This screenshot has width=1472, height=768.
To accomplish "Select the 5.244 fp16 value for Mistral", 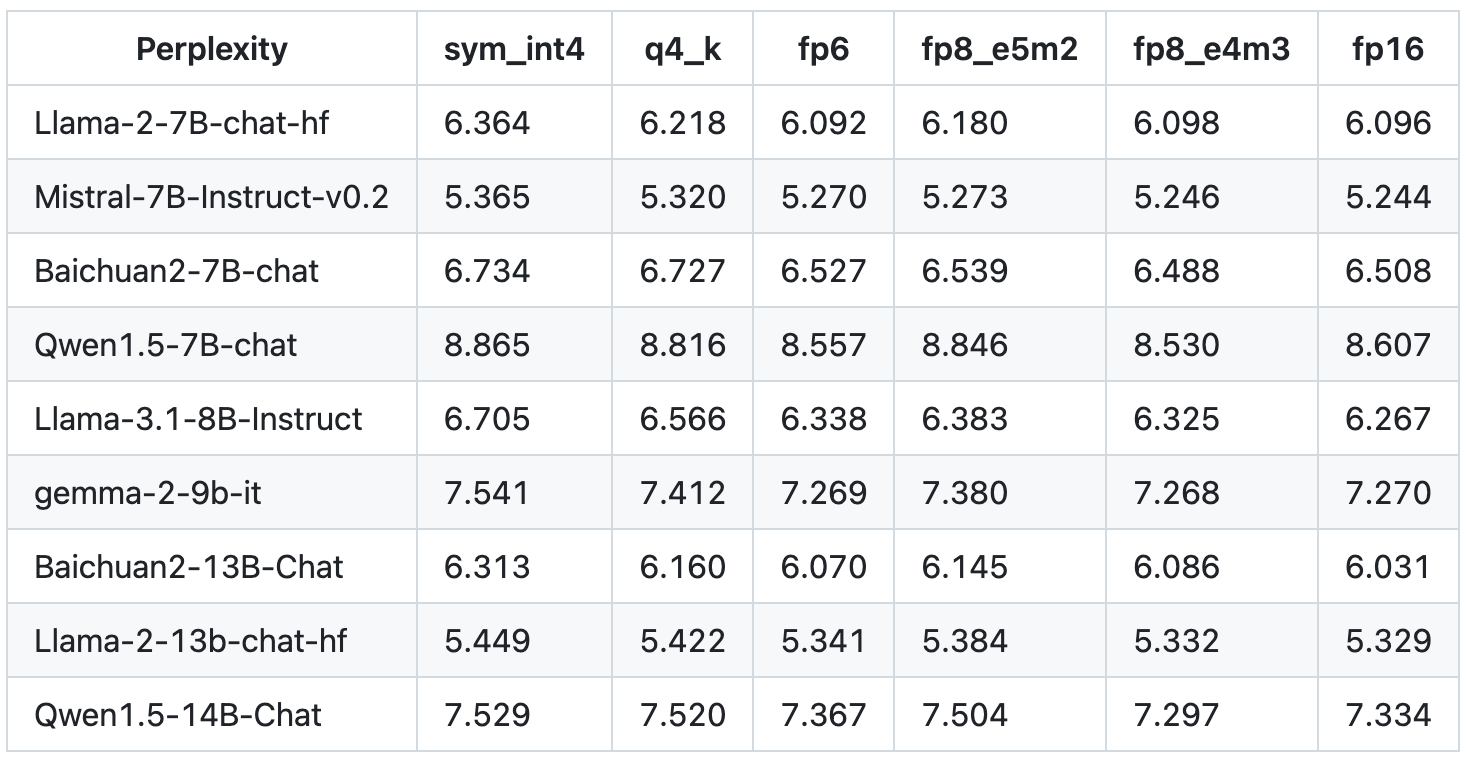I will pos(1388,197).
